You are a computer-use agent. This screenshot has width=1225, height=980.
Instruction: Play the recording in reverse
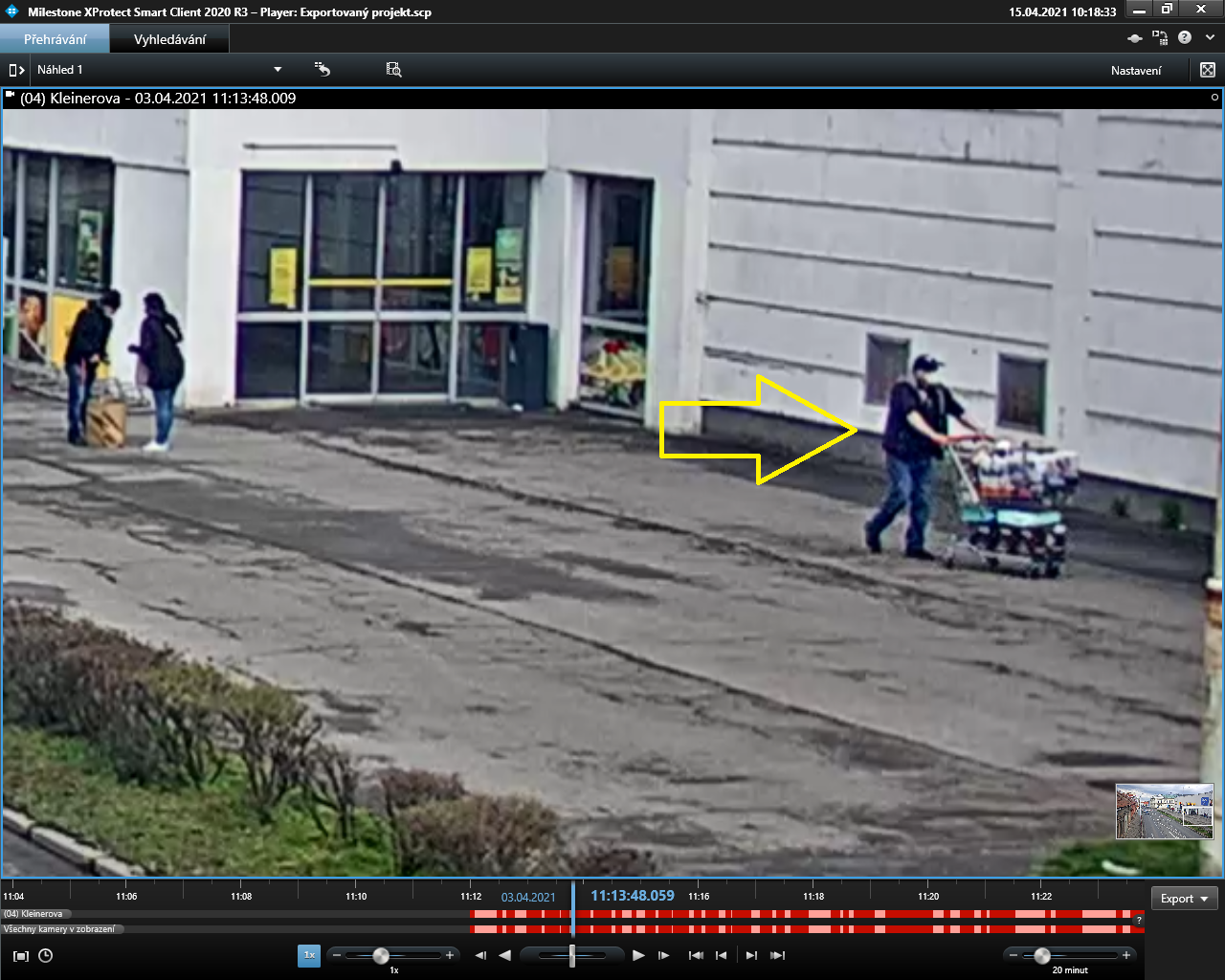point(505,955)
